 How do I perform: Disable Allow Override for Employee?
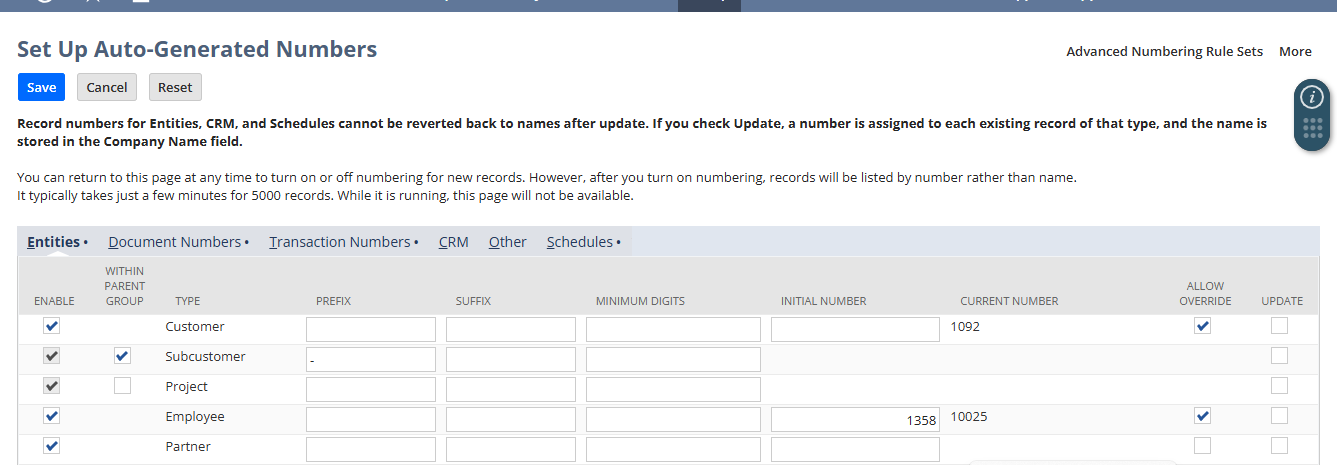pyautogui.click(x=1202, y=416)
